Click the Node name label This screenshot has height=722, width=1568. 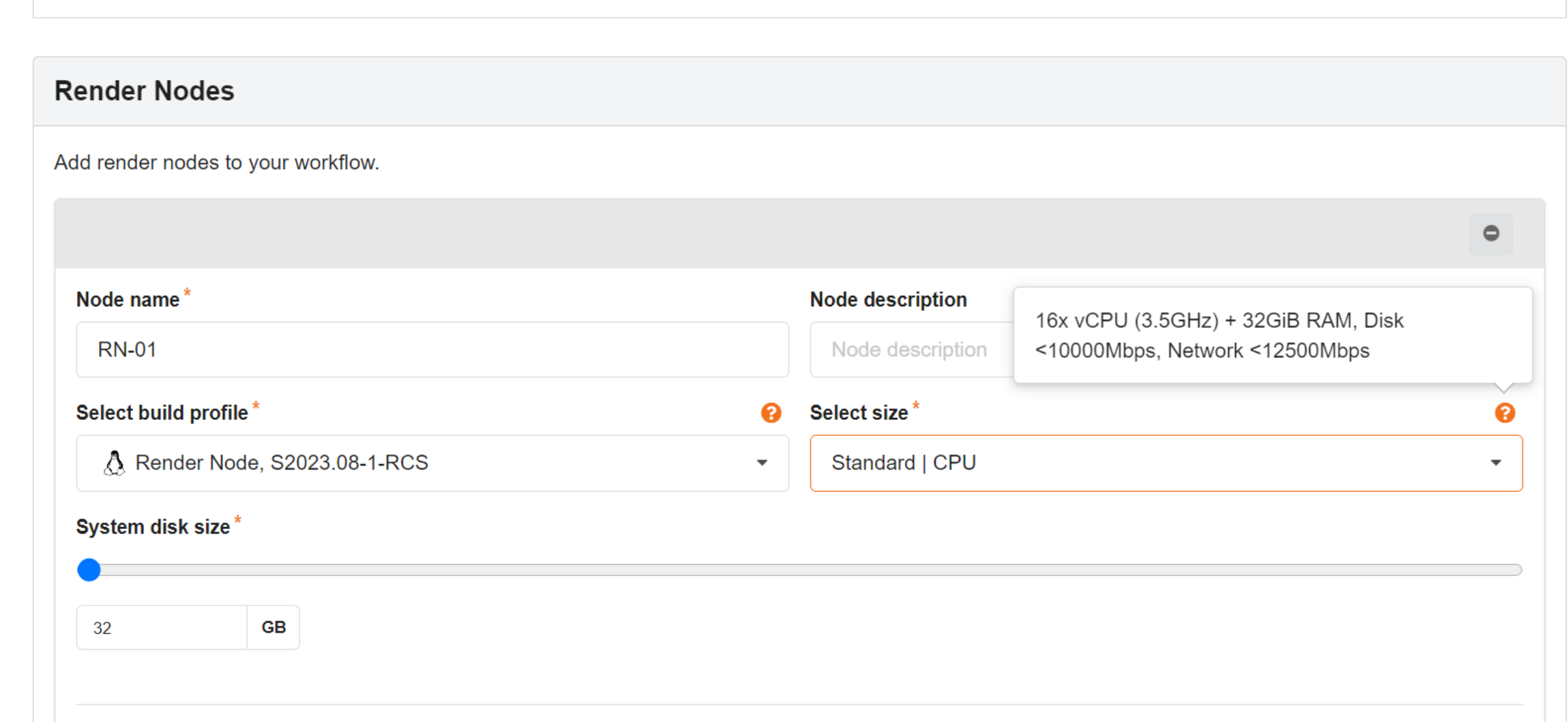128,299
